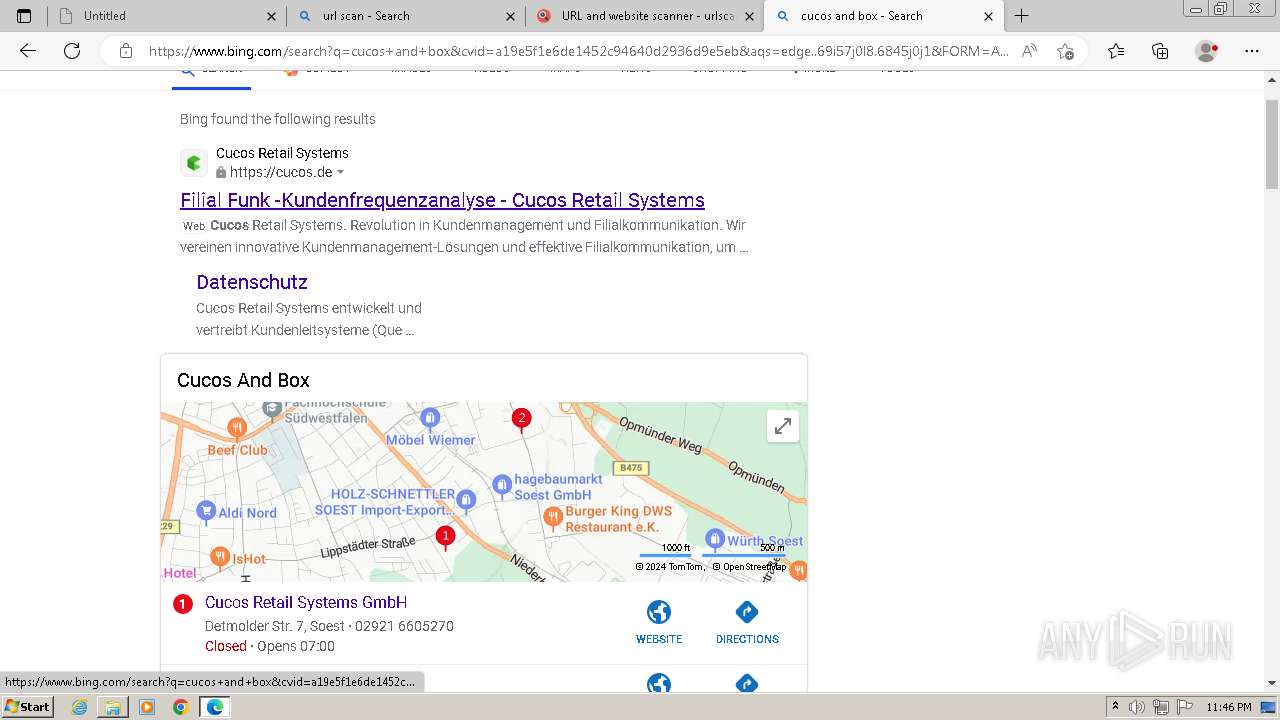Open the Favorites list
This screenshot has height=720, width=1280.
click(x=1116, y=51)
